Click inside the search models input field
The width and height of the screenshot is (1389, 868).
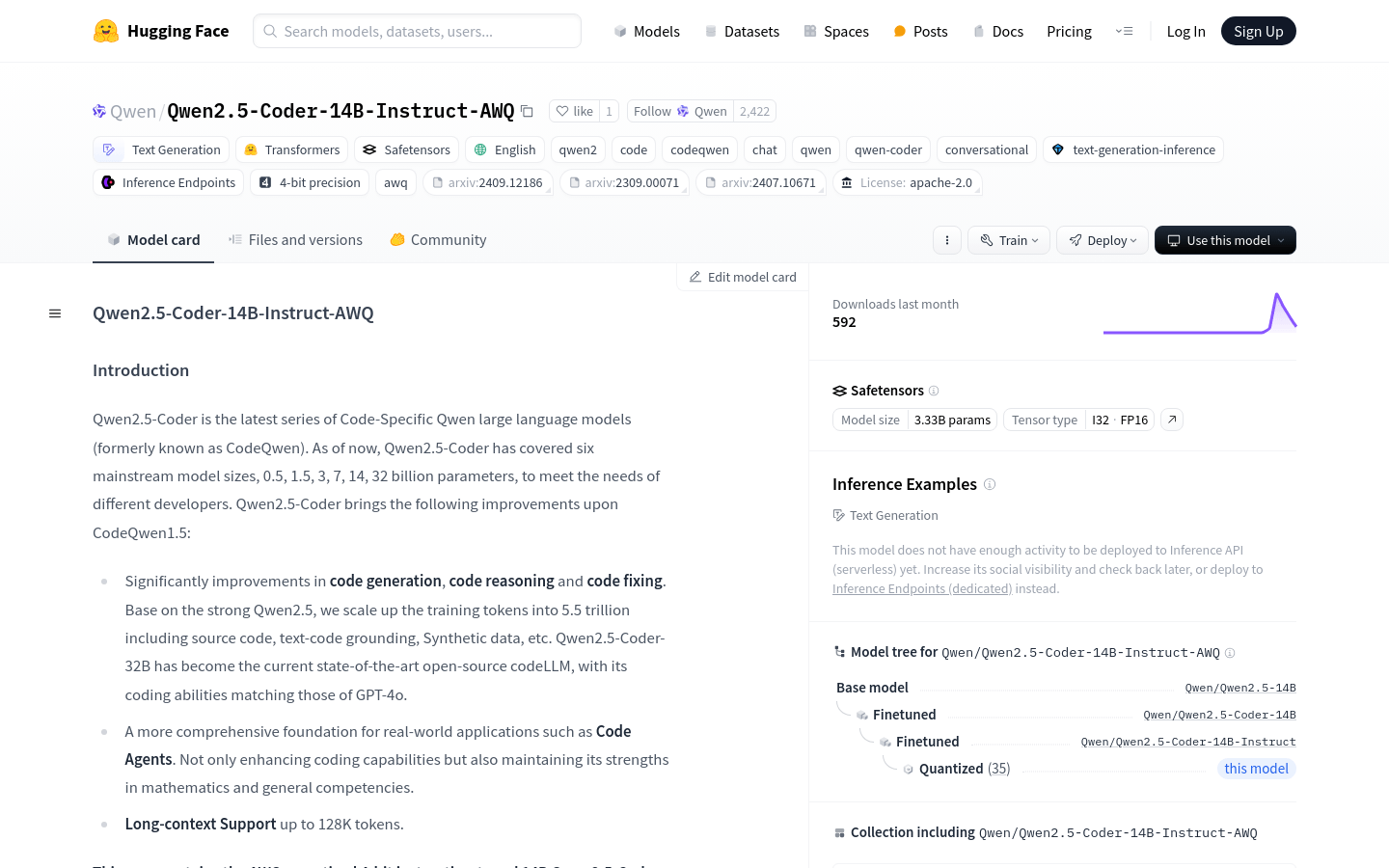417,31
